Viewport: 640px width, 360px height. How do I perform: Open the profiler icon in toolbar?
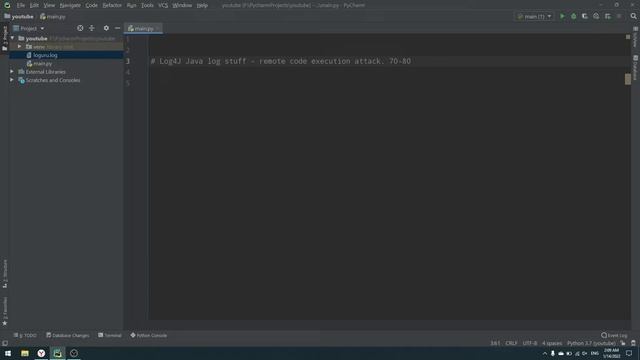tap(596, 16)
